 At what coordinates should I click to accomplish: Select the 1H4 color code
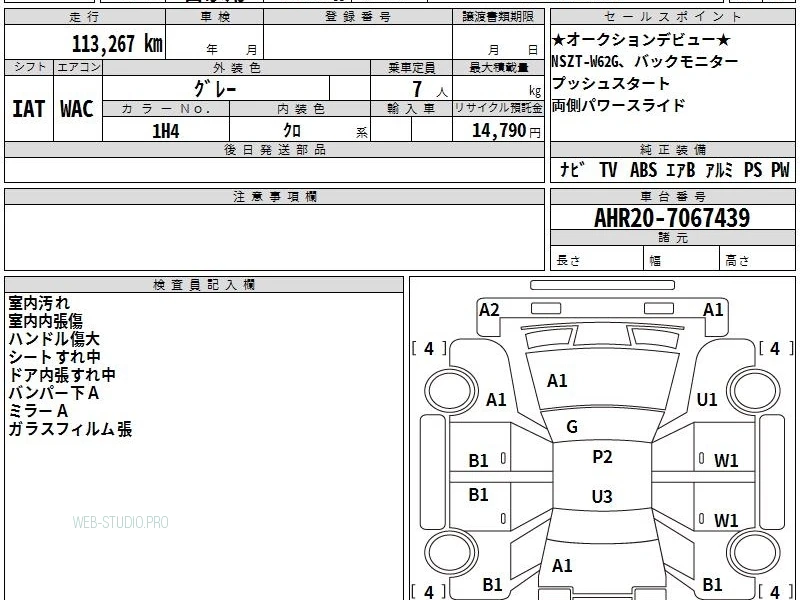coord(166,131)
